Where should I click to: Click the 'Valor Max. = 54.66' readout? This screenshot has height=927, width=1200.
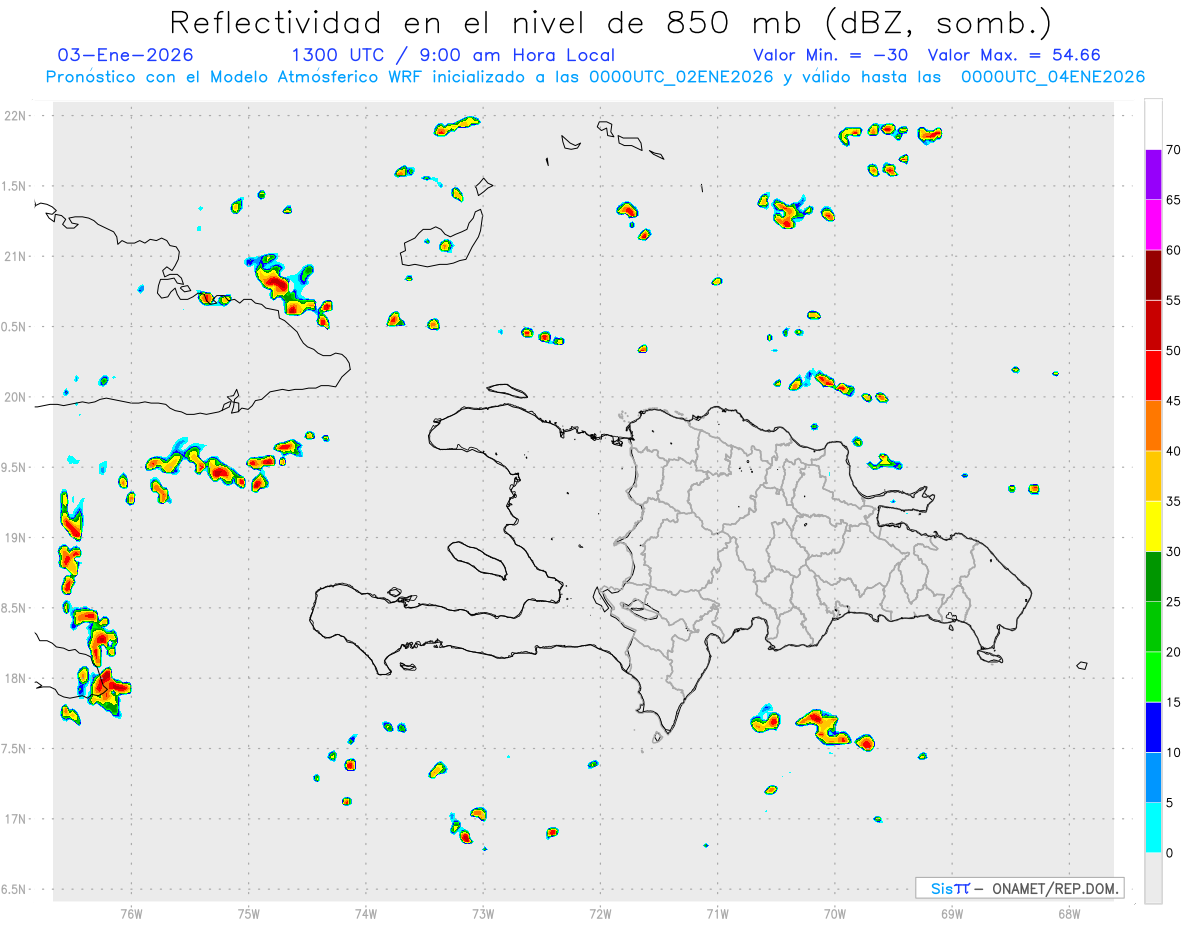click(x=1014, y=55)
